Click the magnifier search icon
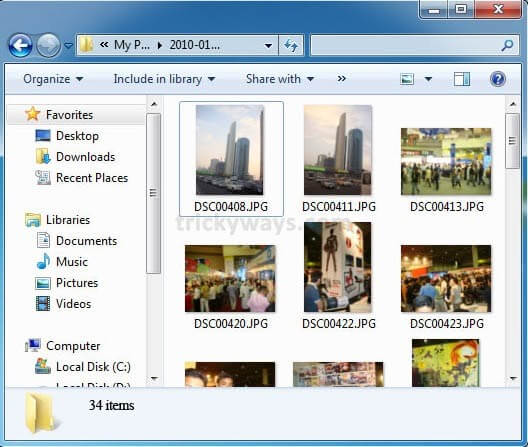Viewport: 528px width, 447px height. [507, 45]
